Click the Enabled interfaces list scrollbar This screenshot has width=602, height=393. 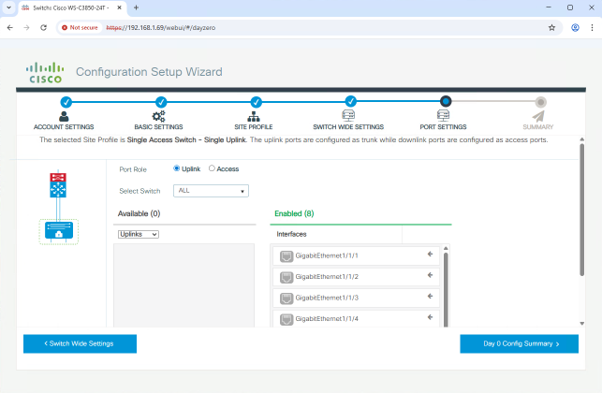tap(446, 290)
